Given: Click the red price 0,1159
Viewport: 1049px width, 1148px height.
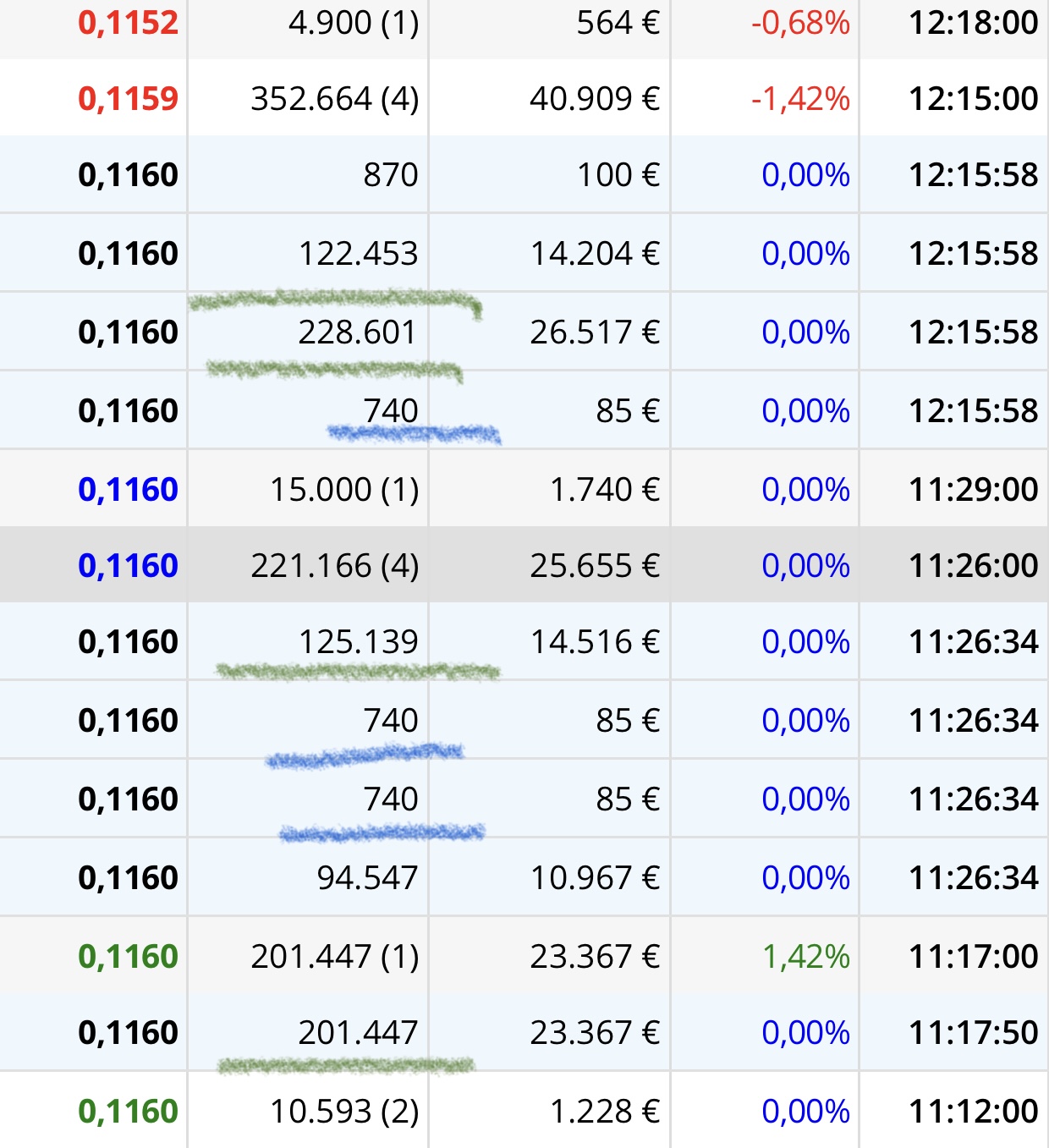Looking at the screenshot, I should click(128, 99).
